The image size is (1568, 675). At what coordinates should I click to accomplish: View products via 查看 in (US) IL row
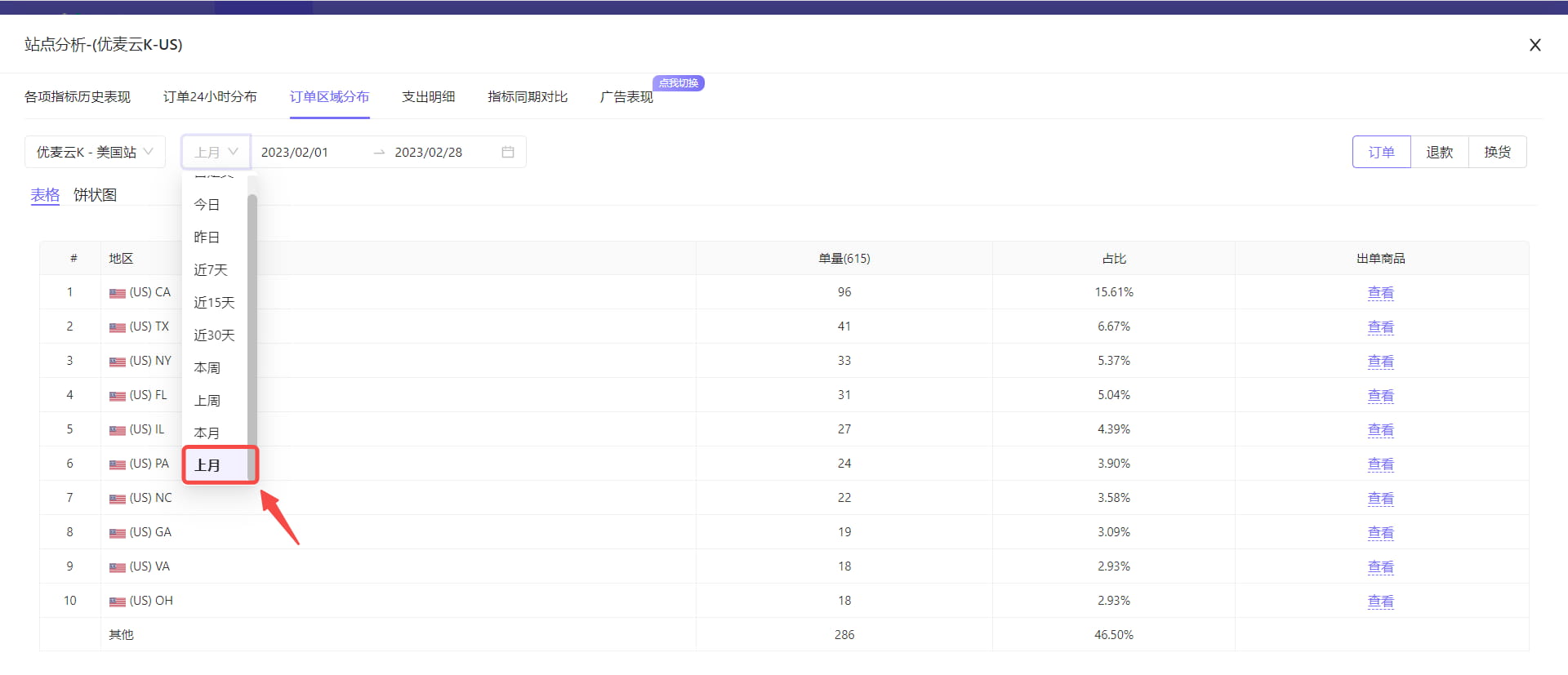click(x=1381, y=429)
